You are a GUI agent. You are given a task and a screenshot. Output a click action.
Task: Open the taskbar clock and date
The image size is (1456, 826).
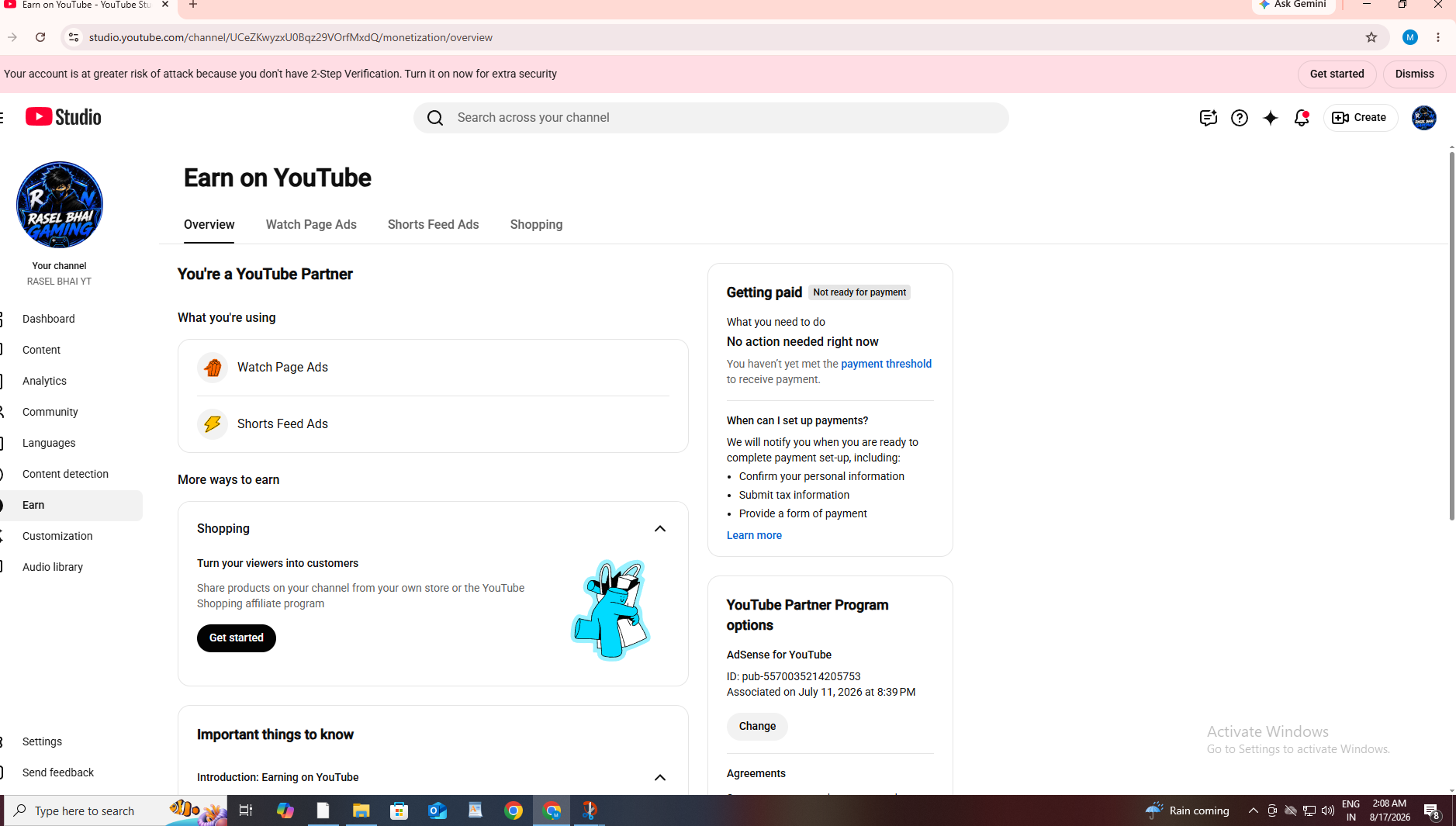click(x=1389, y=810)
